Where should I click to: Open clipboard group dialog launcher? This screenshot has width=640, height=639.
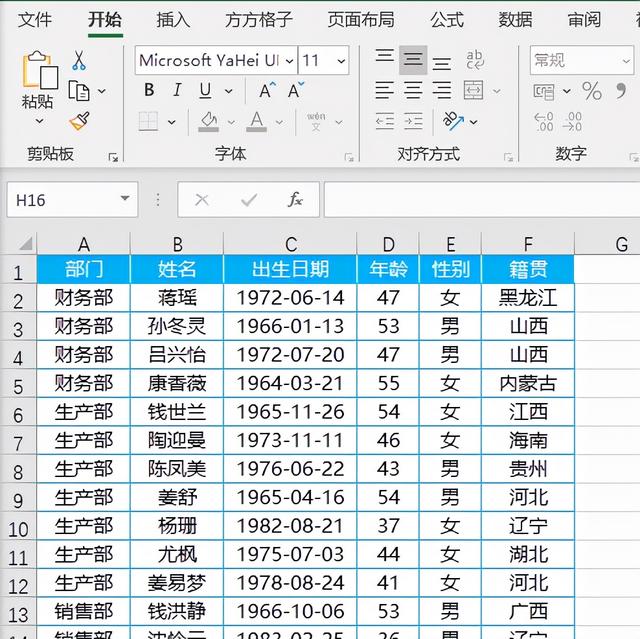point(113,157)
